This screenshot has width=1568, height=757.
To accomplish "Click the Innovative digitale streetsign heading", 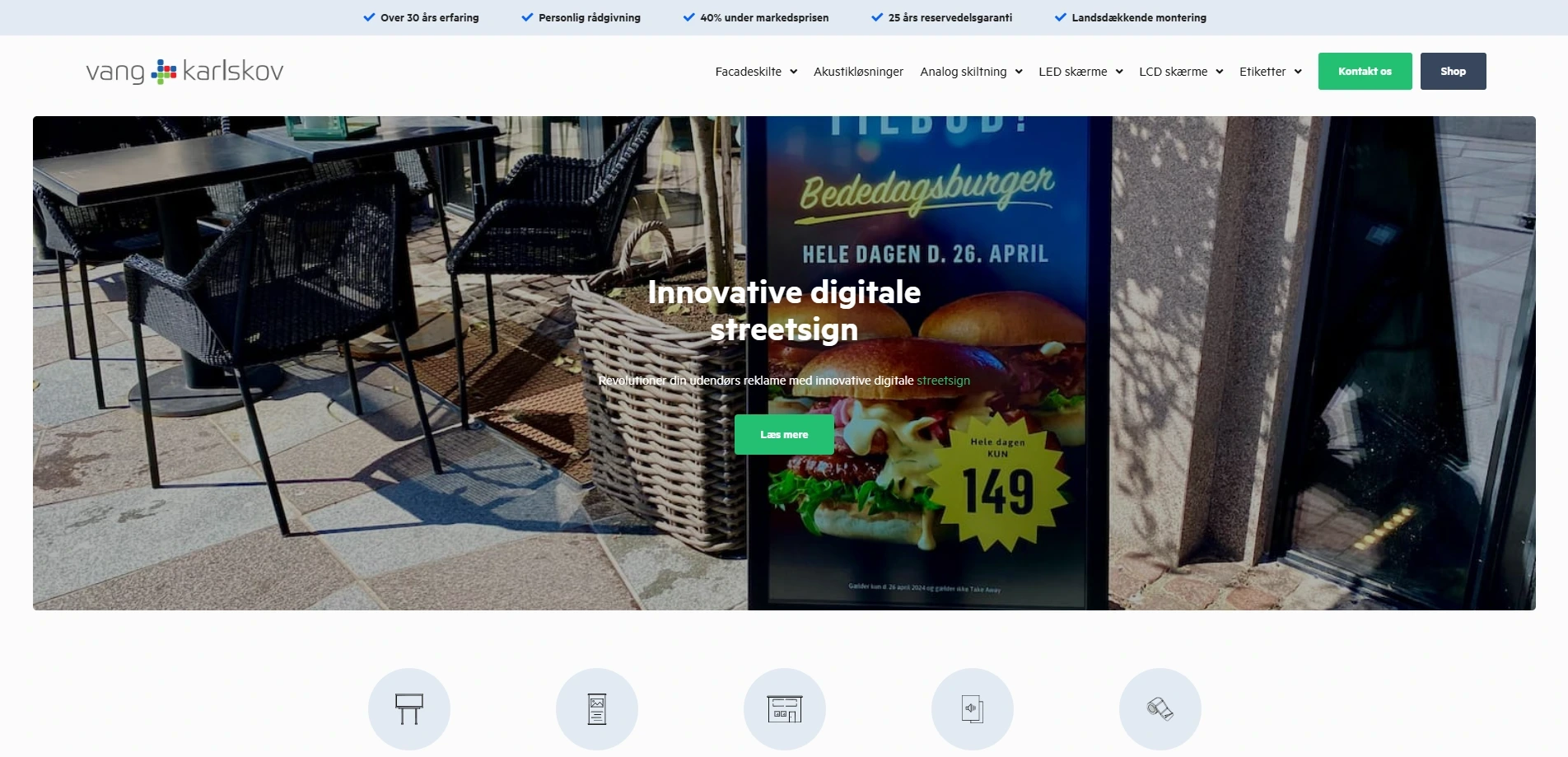I will coord(784,311).
